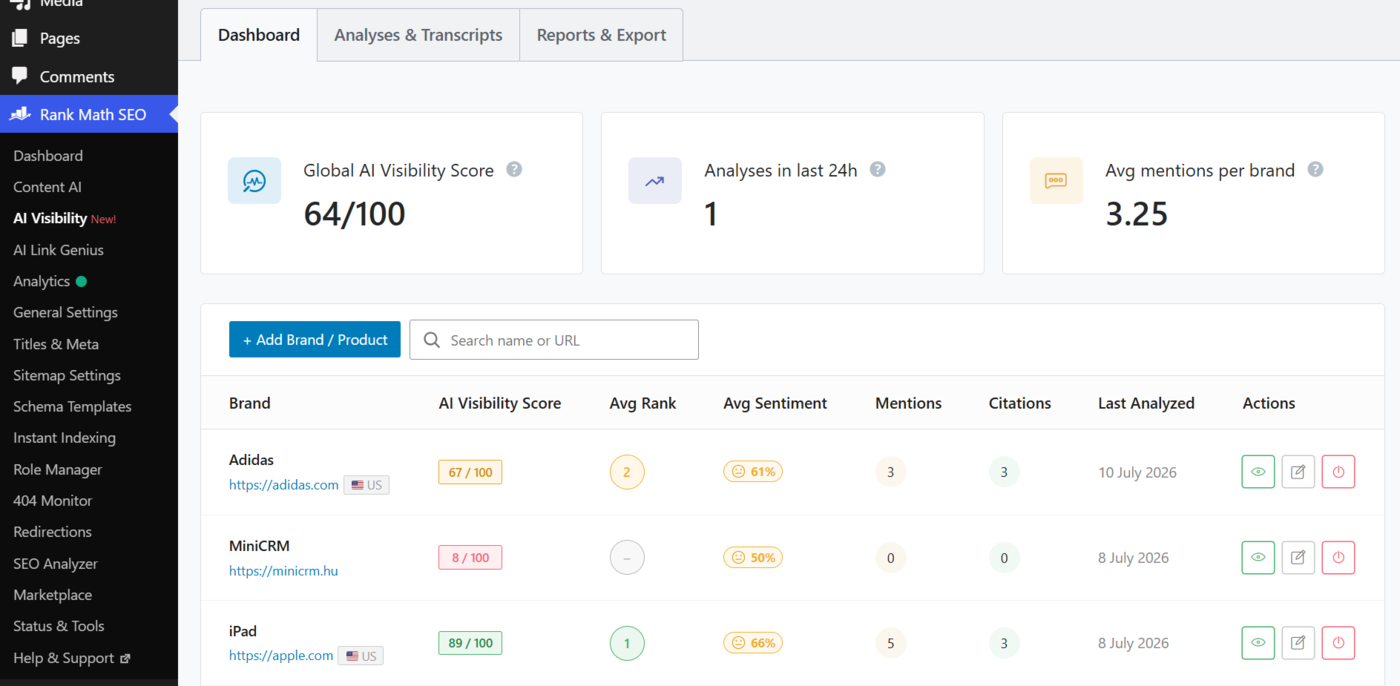Click the Global AI Visibility Score pulse icon
1400x686 pixels.
254,181
